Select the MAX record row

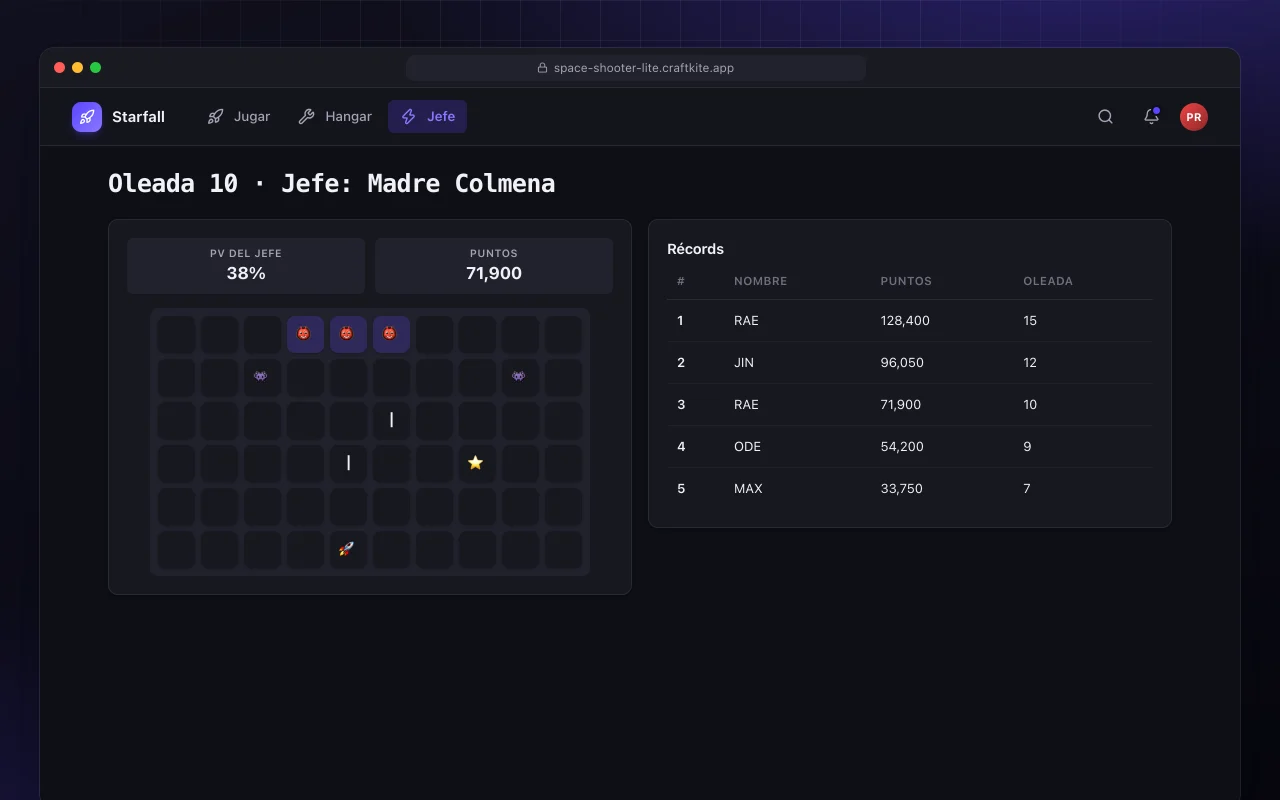(x=910, y=489)
